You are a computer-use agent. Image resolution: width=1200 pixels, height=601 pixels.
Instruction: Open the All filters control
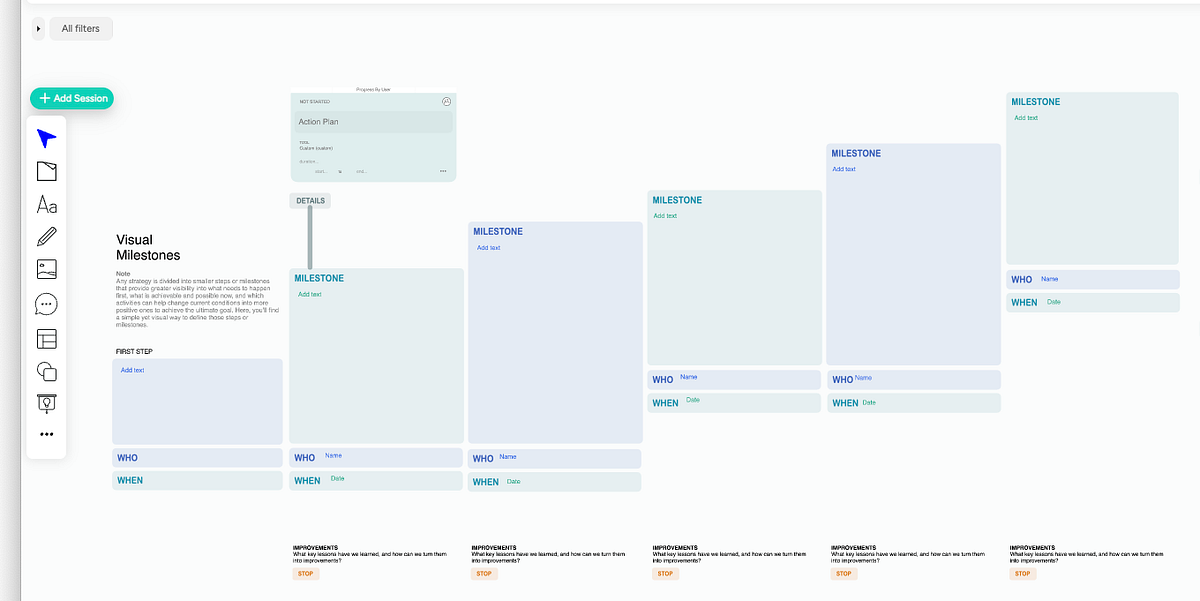(x=81, y=29)
